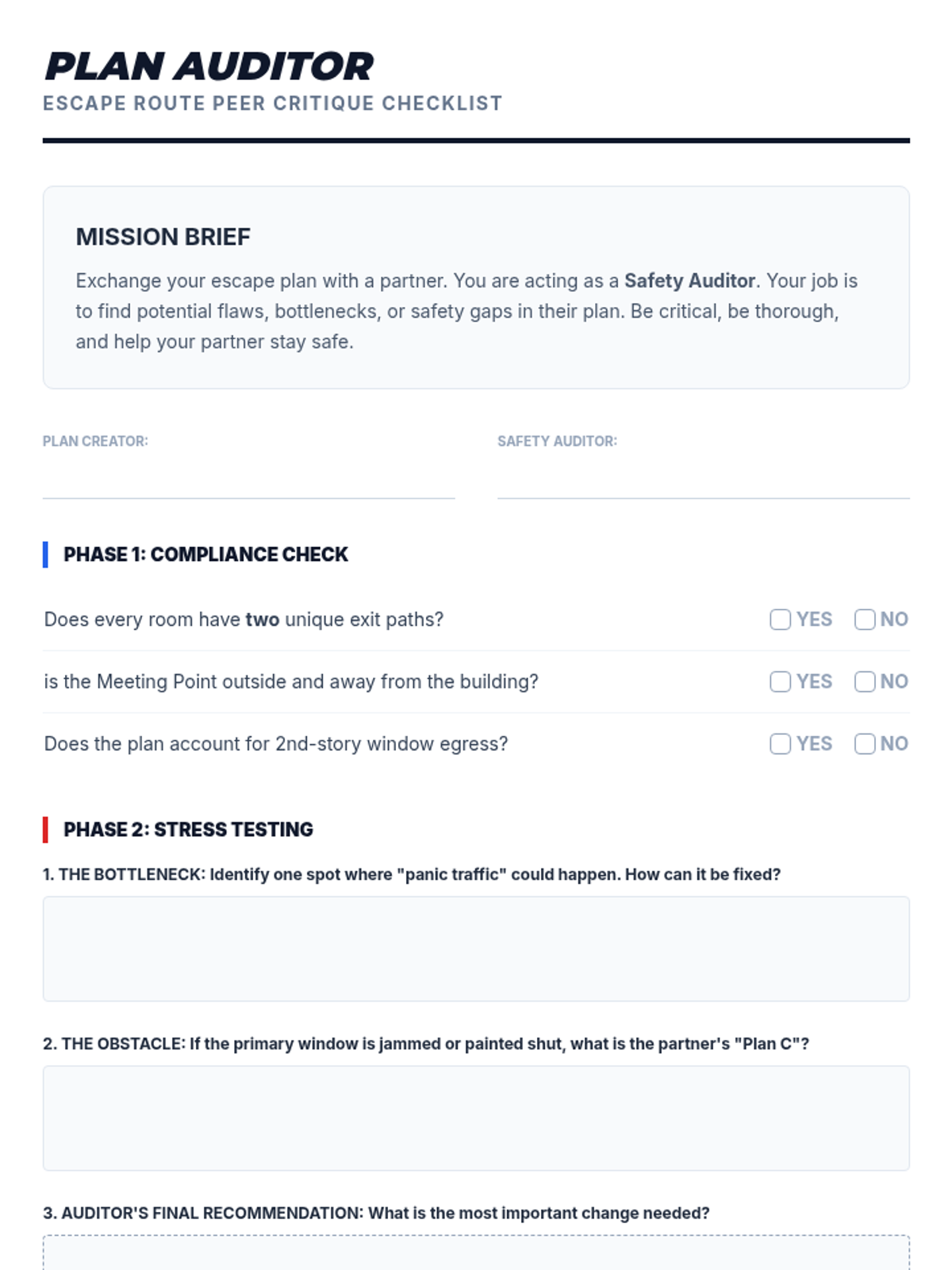Screen dimensions: 952x1270
Task: Click the Escape Route Peer Critique subtitle
Action: pos(272,103)
